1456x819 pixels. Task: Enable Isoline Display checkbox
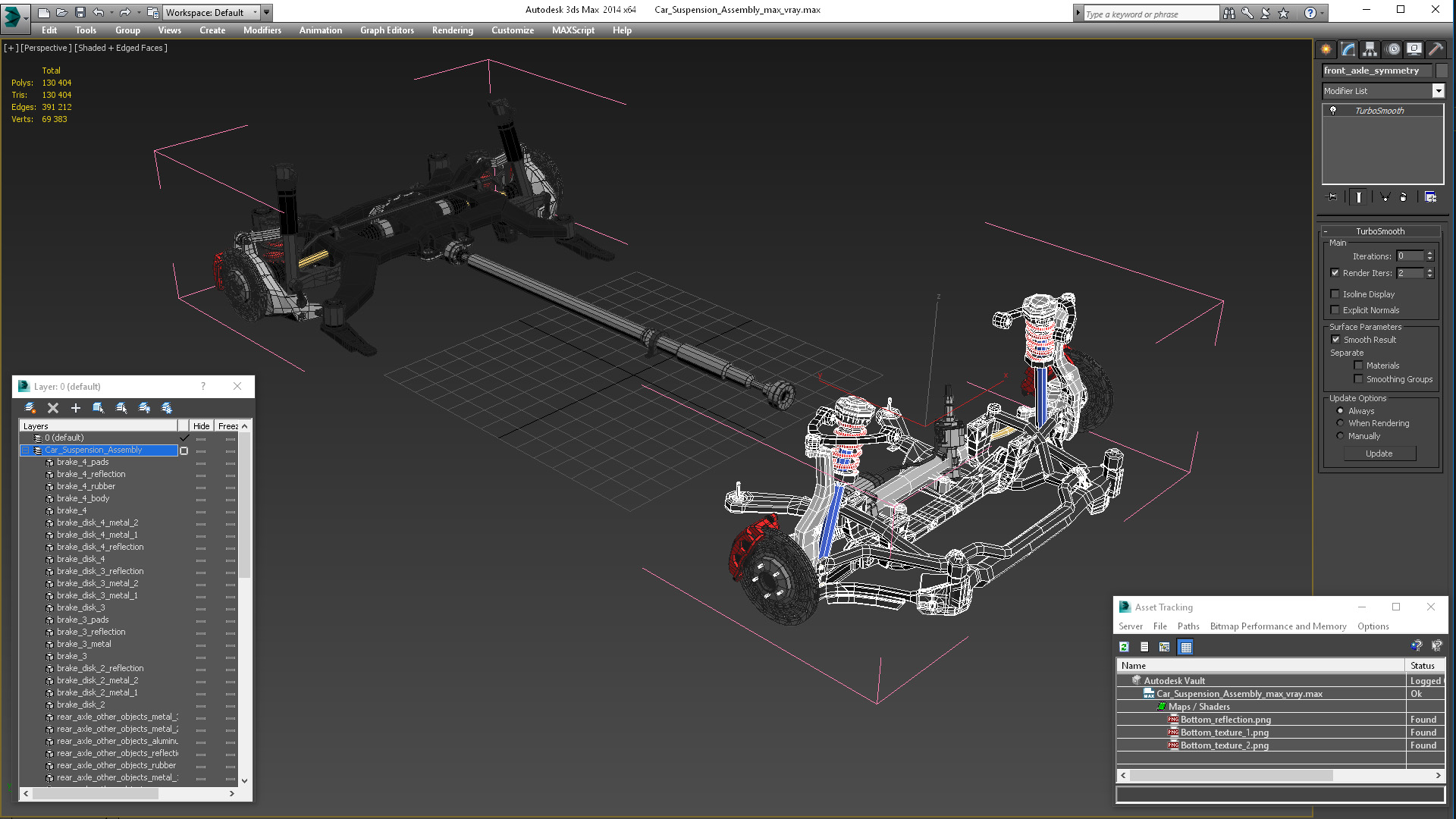(x=1335, y=294)
